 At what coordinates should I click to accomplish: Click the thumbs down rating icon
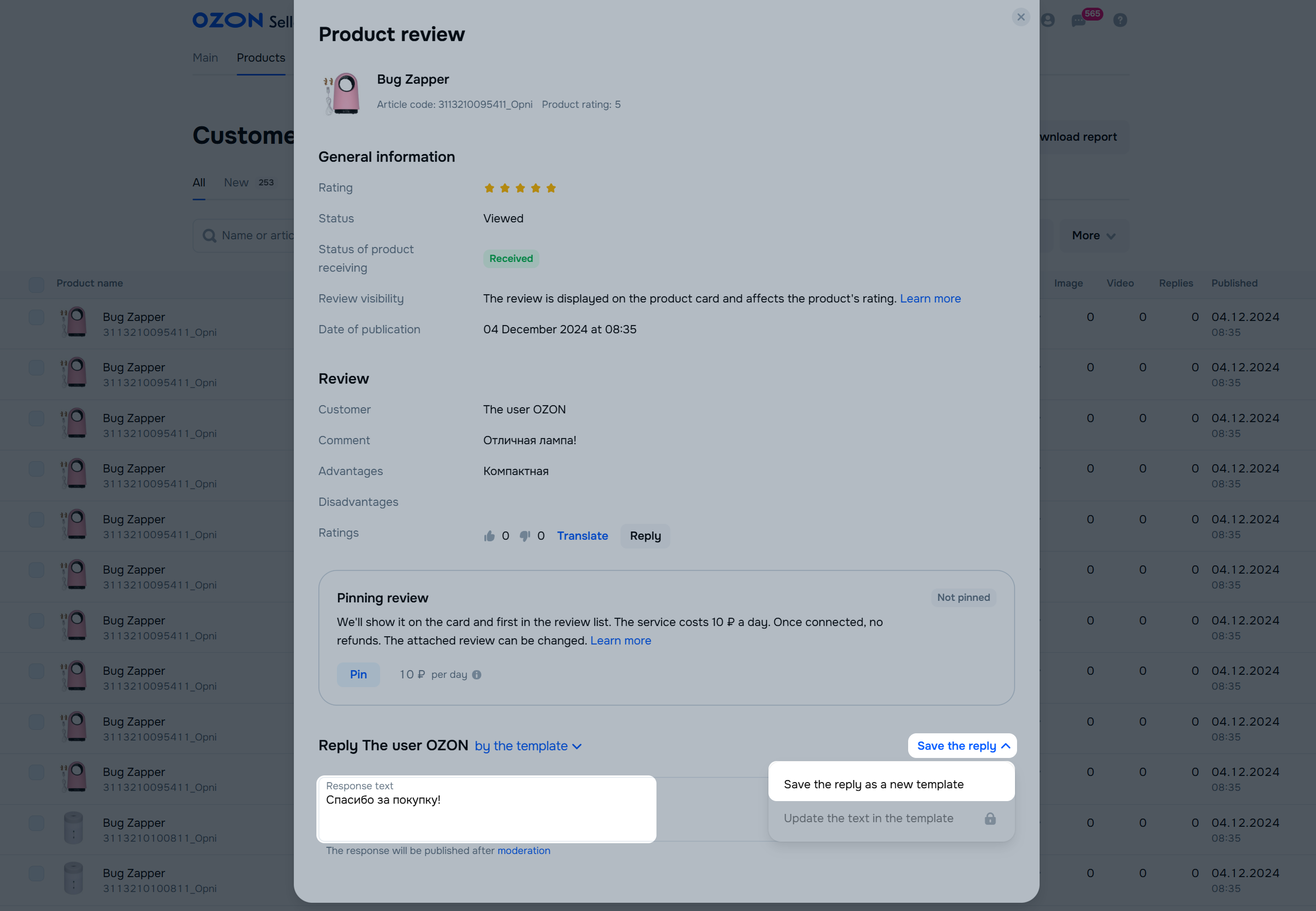click(x=524, y=536)
